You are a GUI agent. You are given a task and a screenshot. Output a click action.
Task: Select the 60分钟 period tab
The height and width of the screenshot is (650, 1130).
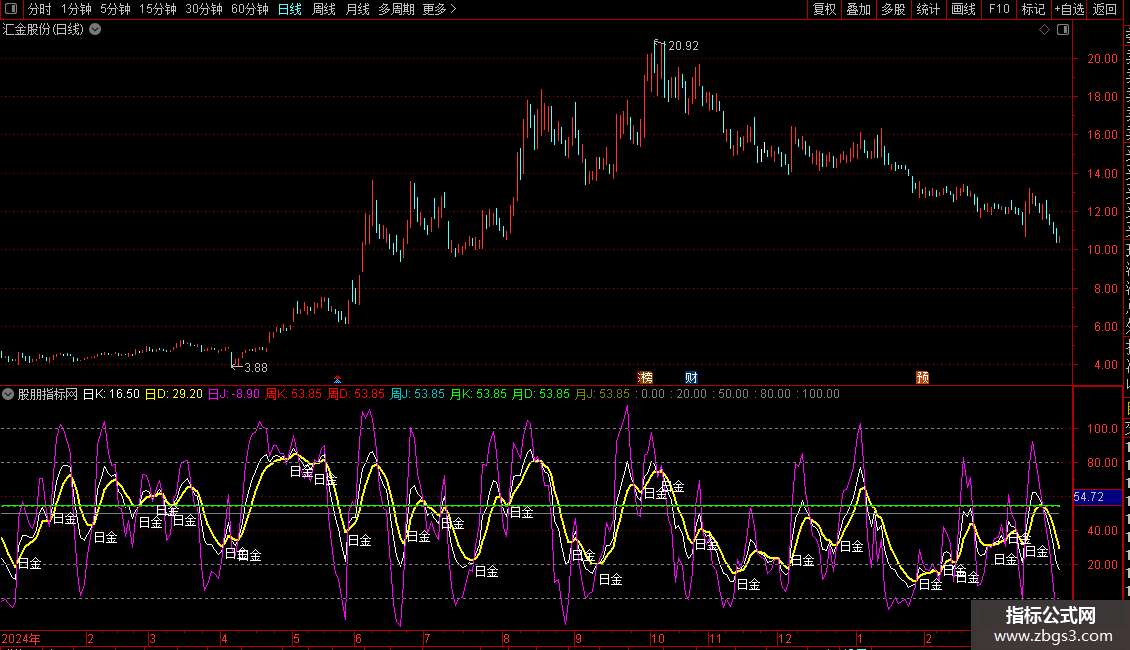click(249, 9)
